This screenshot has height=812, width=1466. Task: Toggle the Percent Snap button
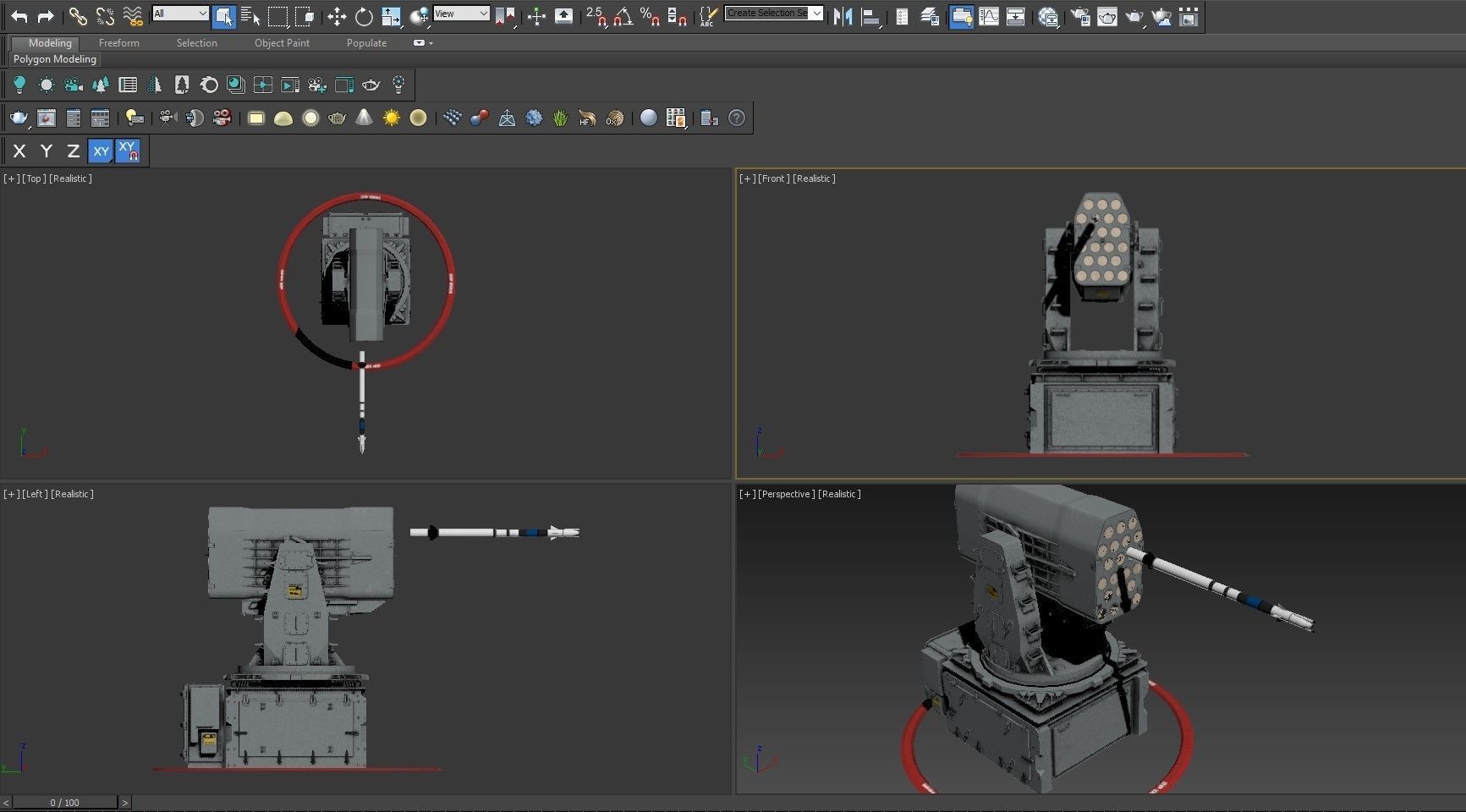(x=650, y=16)
